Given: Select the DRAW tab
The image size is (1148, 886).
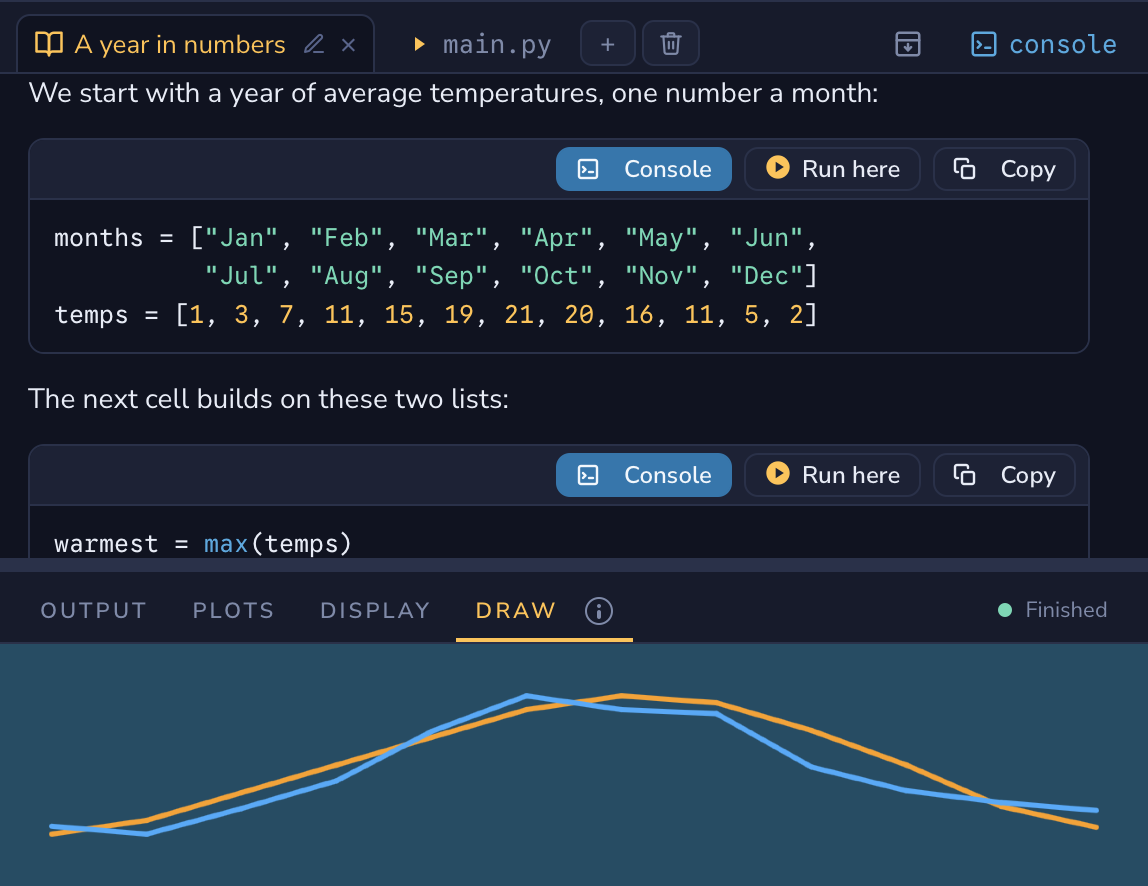Looking at the screenshot, I should point(515,610).
